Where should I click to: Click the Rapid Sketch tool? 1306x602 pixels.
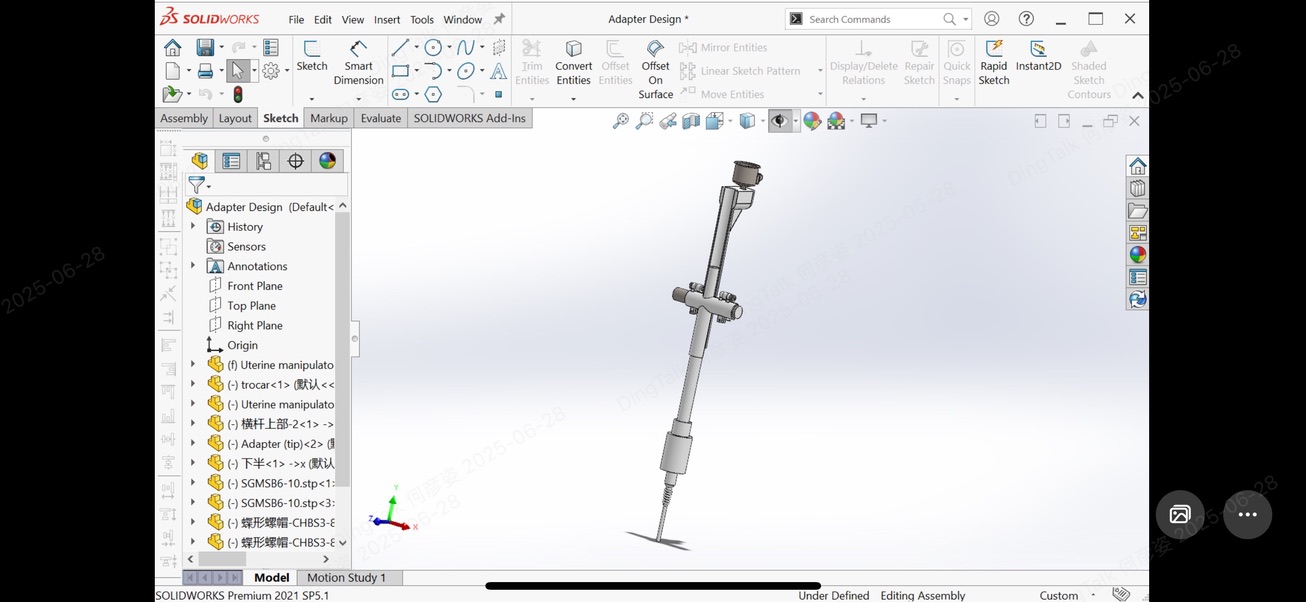click(994, 62)
